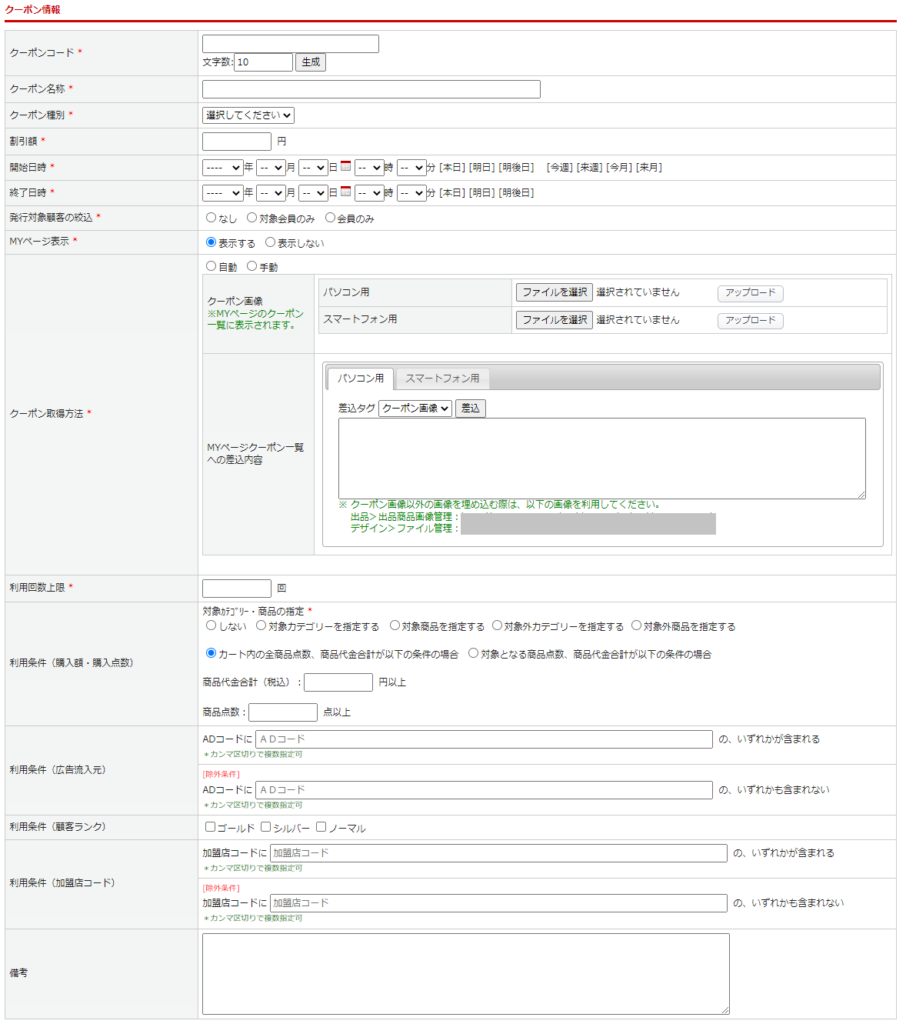This screenshot has width=906, height=1024.
Task: Switch to the パソコン用 tab
Action: [360, 378]
